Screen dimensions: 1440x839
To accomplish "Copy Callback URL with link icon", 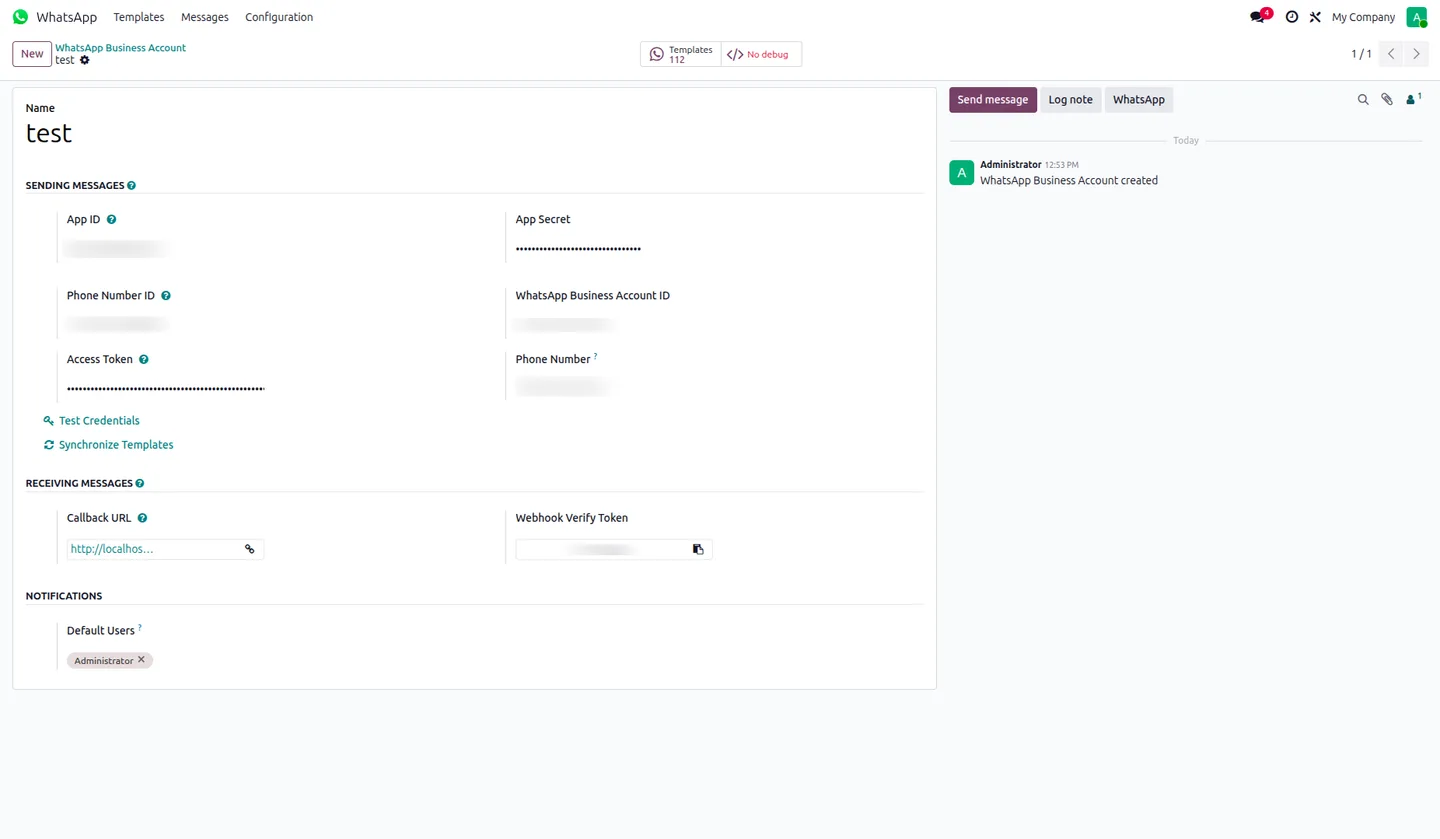I will point(250,549).
